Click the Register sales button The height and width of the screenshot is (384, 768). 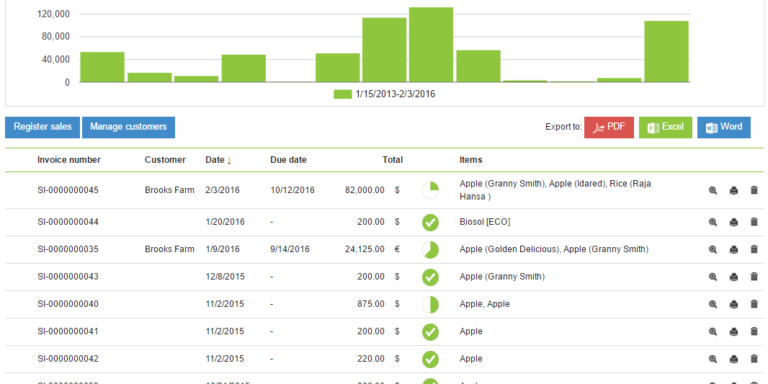click(43, 127)
